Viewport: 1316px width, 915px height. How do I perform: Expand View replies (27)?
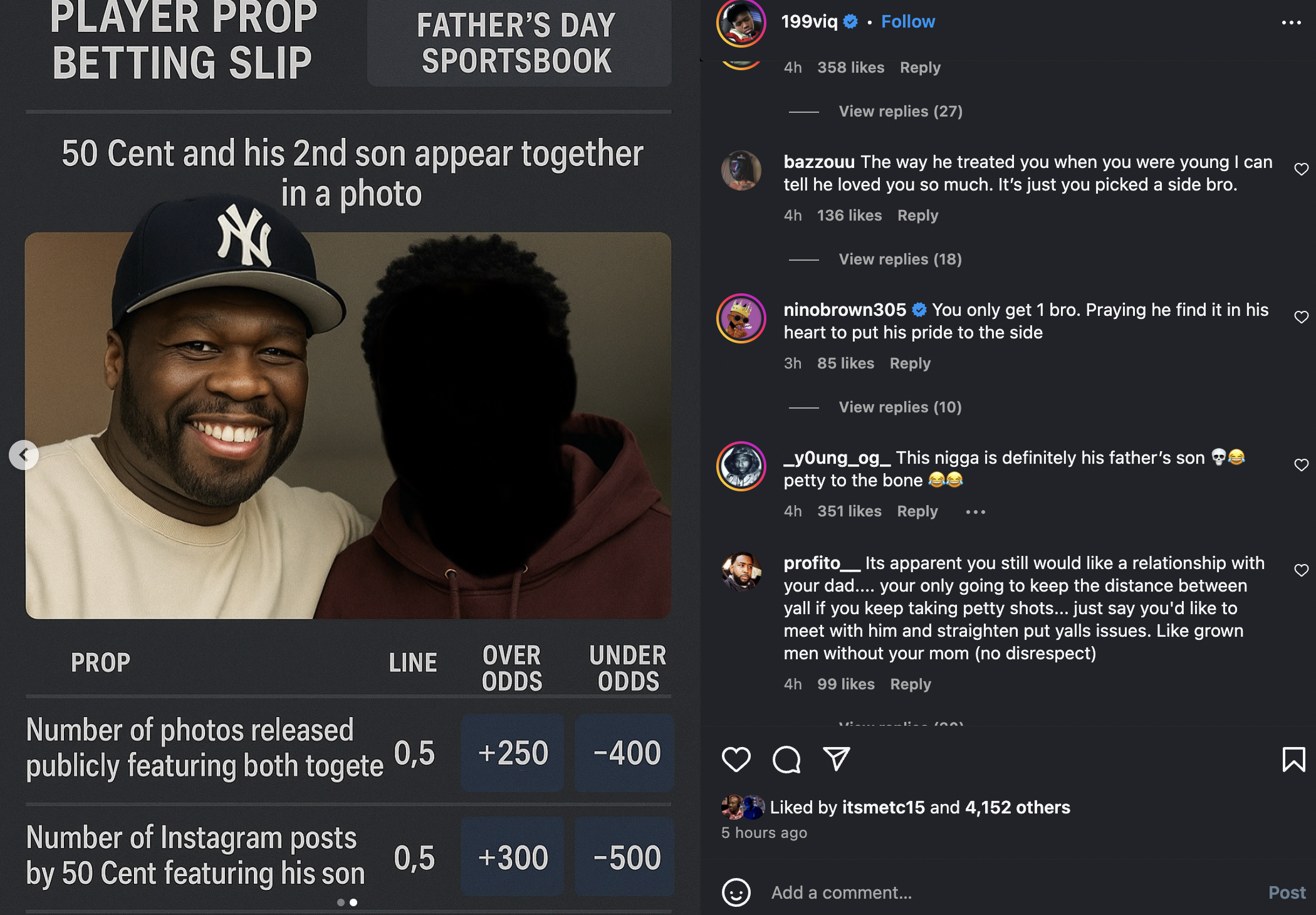coord(901,112)
